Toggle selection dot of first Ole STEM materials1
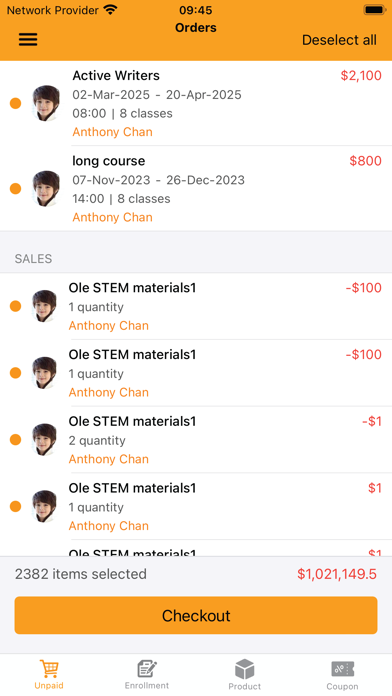392x696 pixels. pyautogui.click(x=16, y=306)
